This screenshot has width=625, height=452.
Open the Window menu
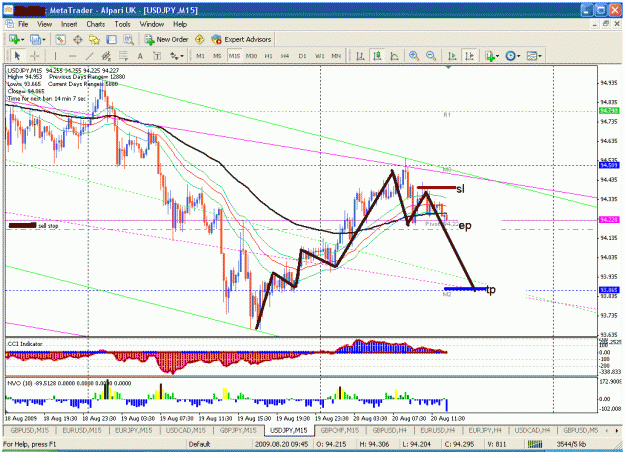(x=151, y=24)
